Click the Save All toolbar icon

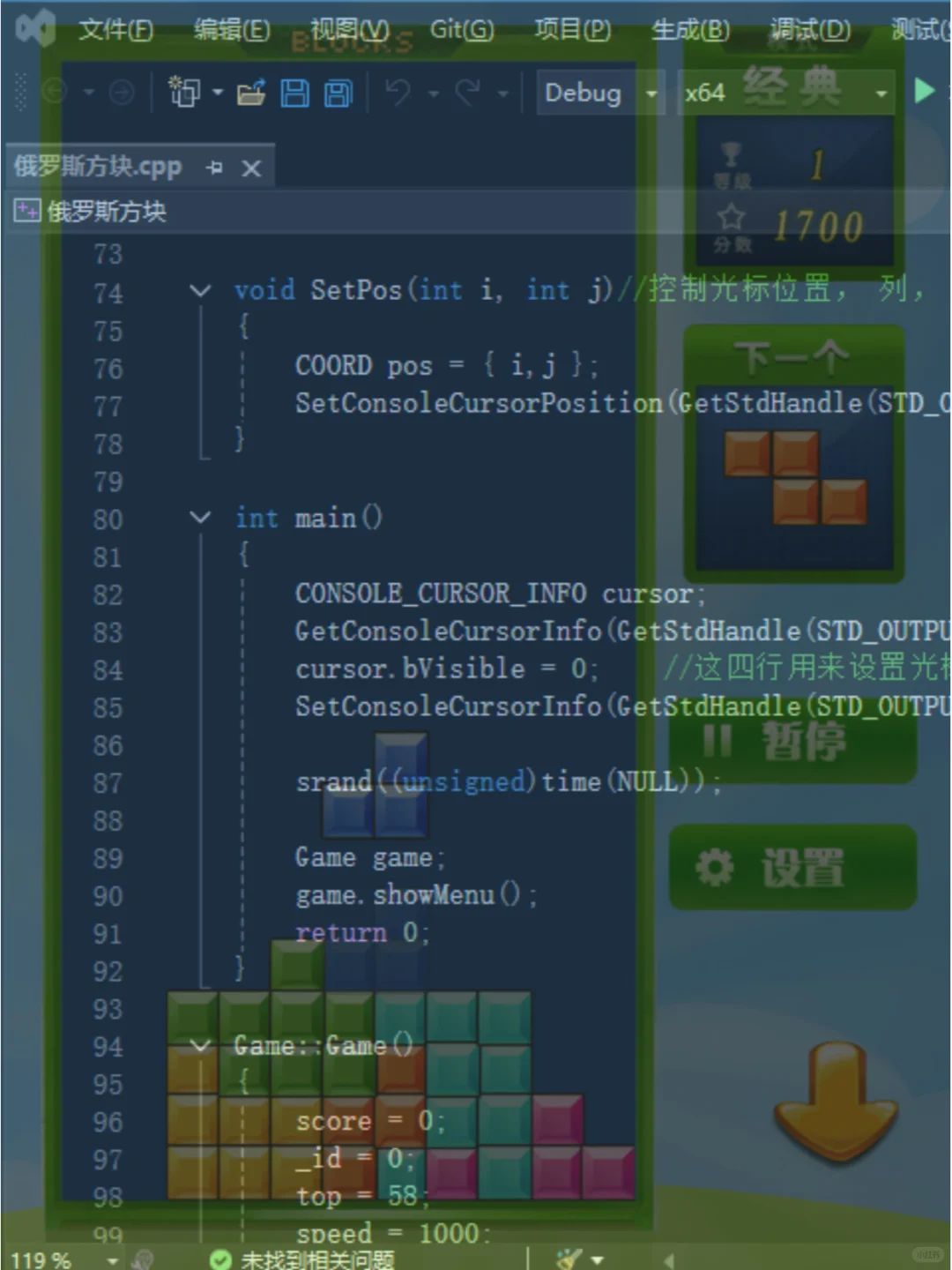338,92
